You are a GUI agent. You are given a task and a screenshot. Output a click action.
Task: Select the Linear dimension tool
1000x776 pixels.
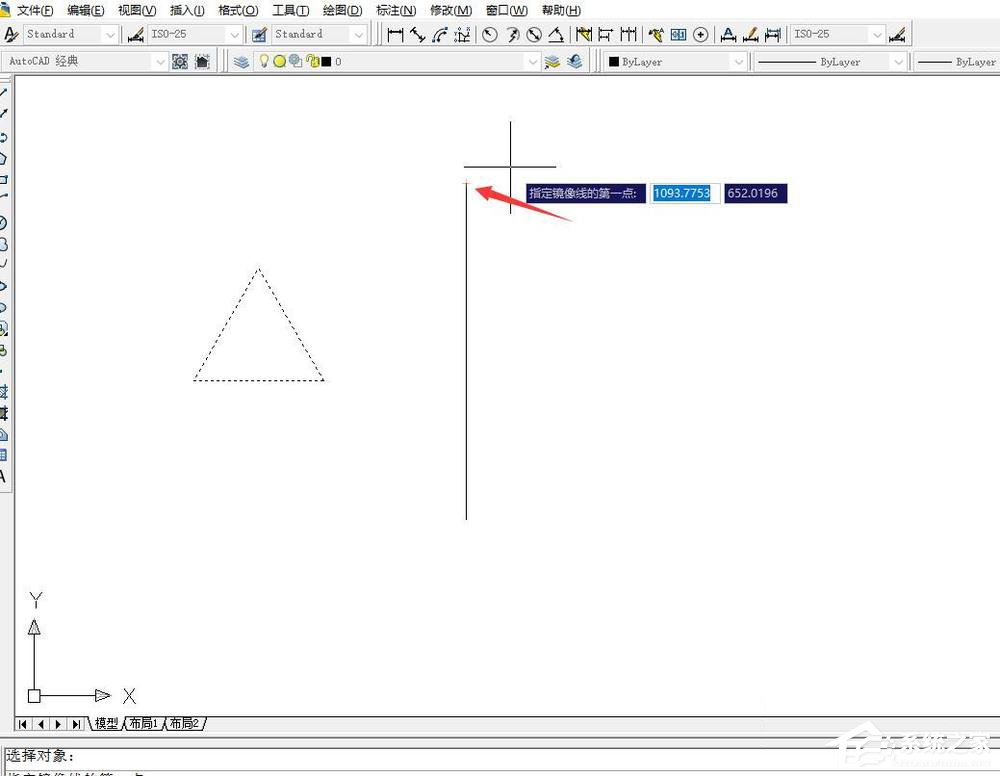395,34
